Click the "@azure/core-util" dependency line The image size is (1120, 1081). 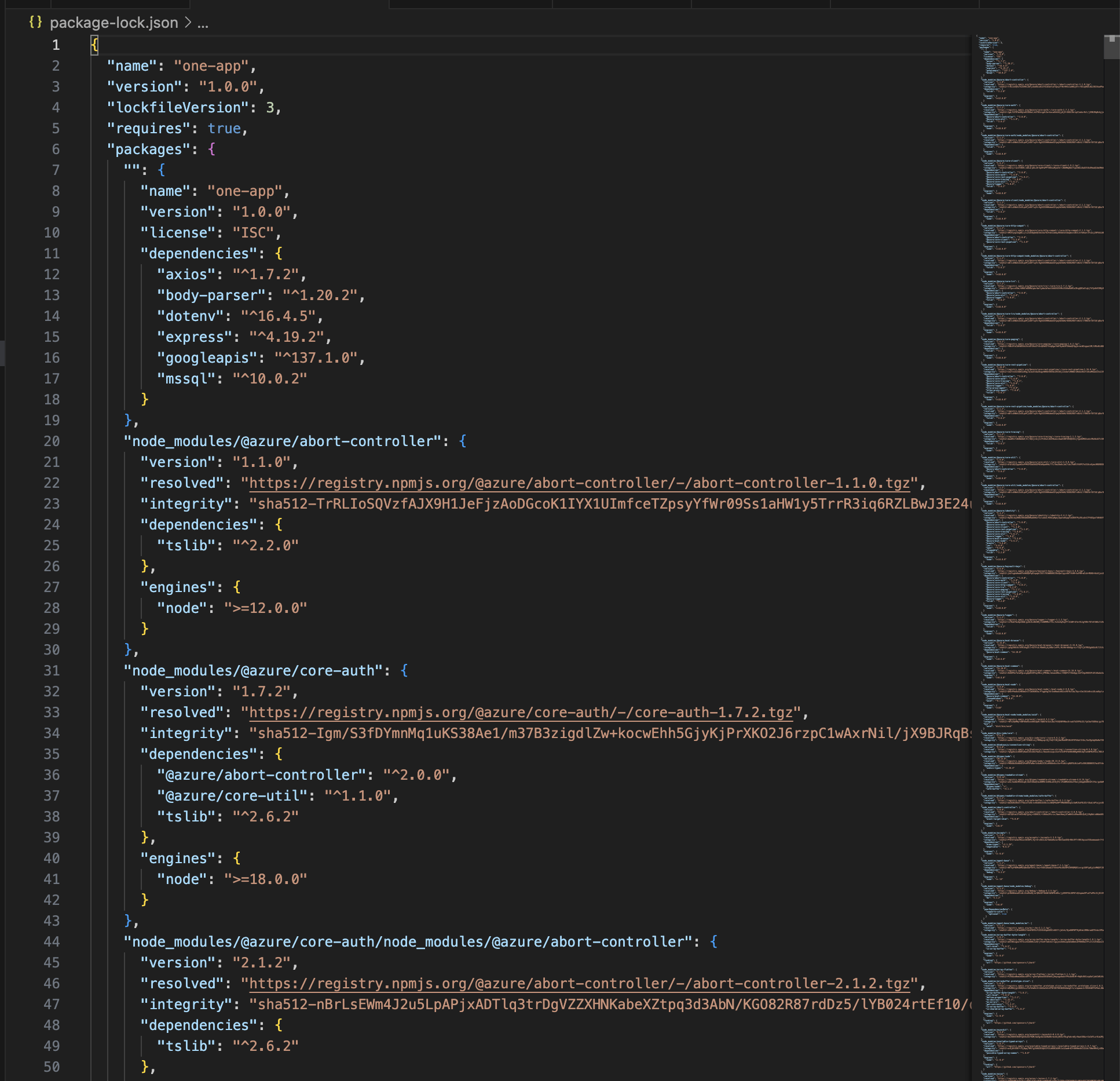point(278,795)
